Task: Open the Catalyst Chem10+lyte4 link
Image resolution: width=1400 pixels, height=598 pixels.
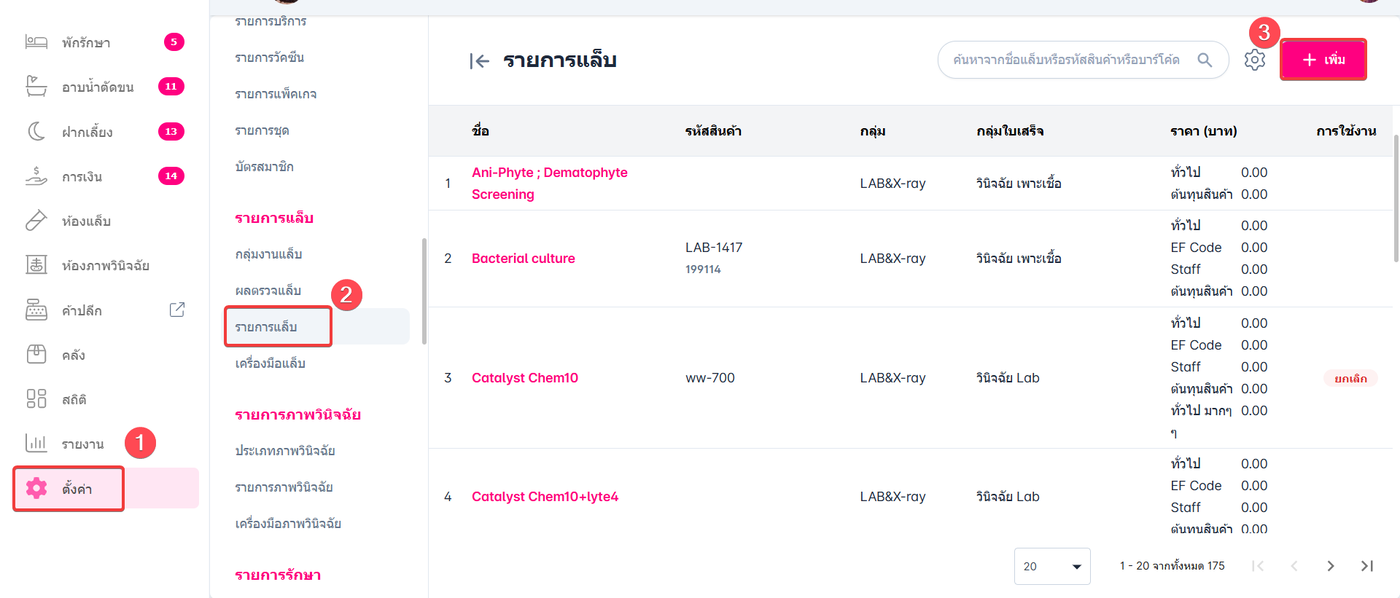Action: coord(545,497)
